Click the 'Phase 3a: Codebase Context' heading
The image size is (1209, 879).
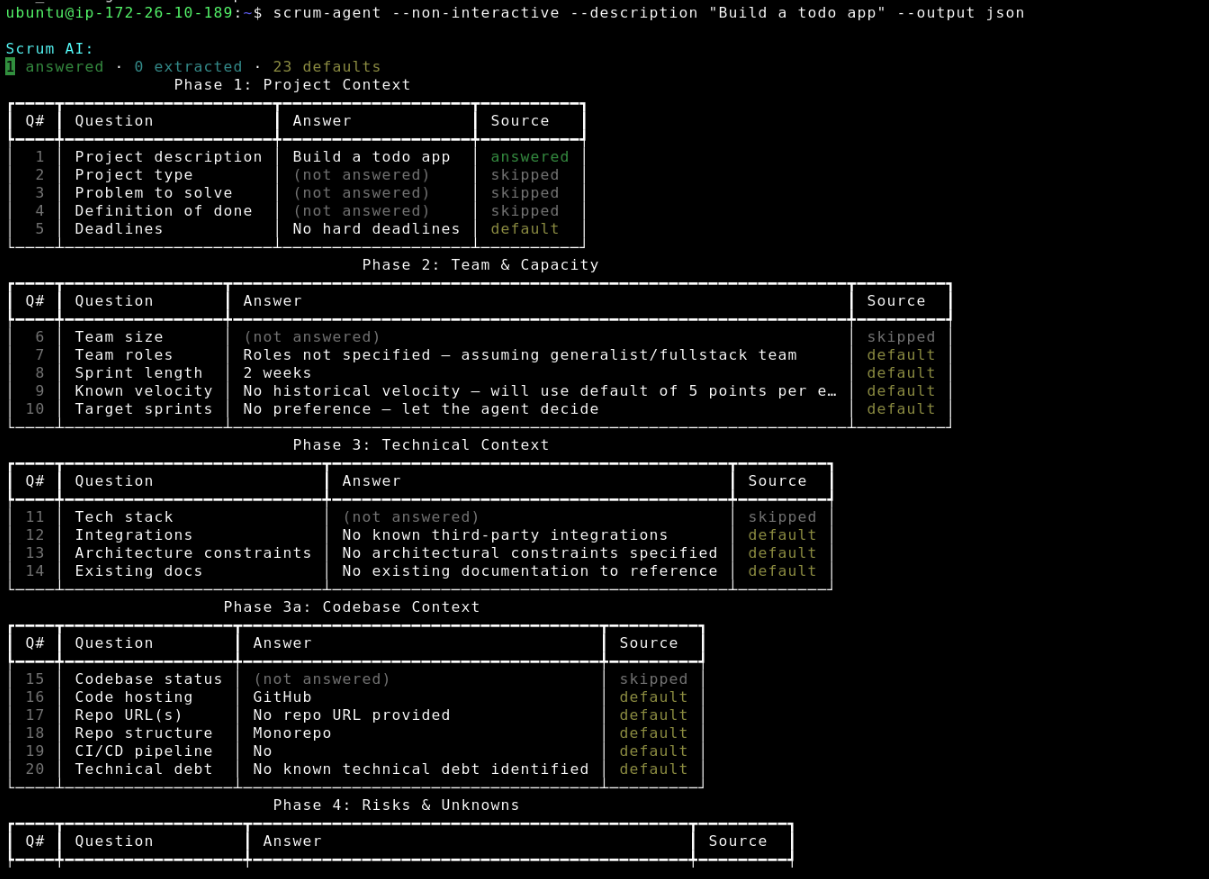352,607
